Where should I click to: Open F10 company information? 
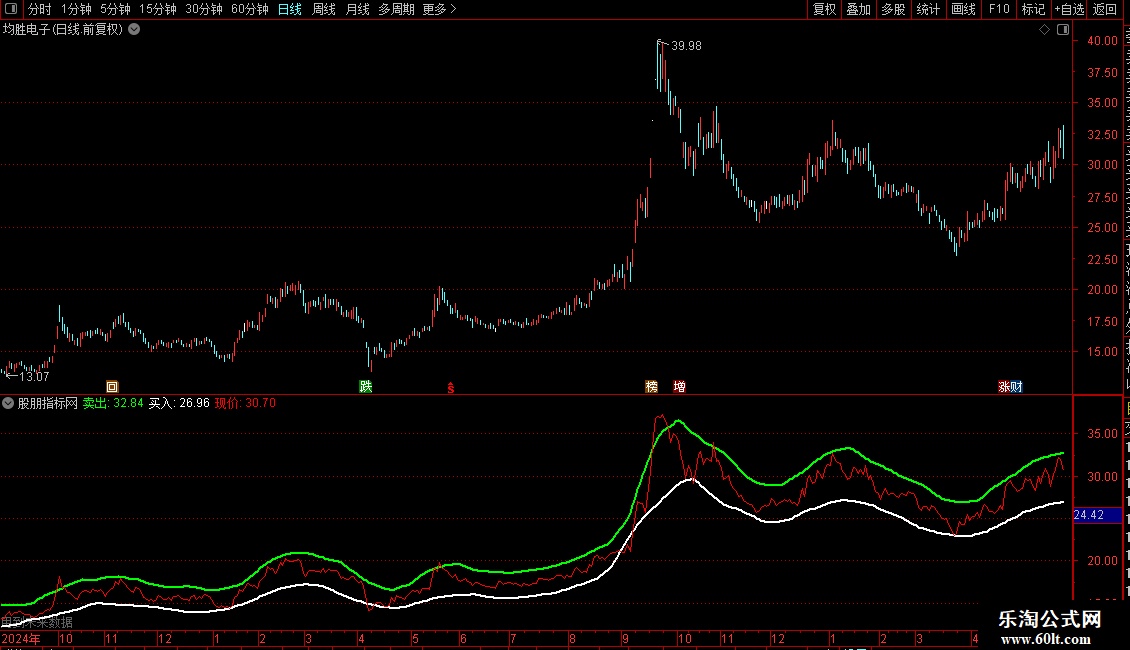pyautogui.click(x=999, y=9)
